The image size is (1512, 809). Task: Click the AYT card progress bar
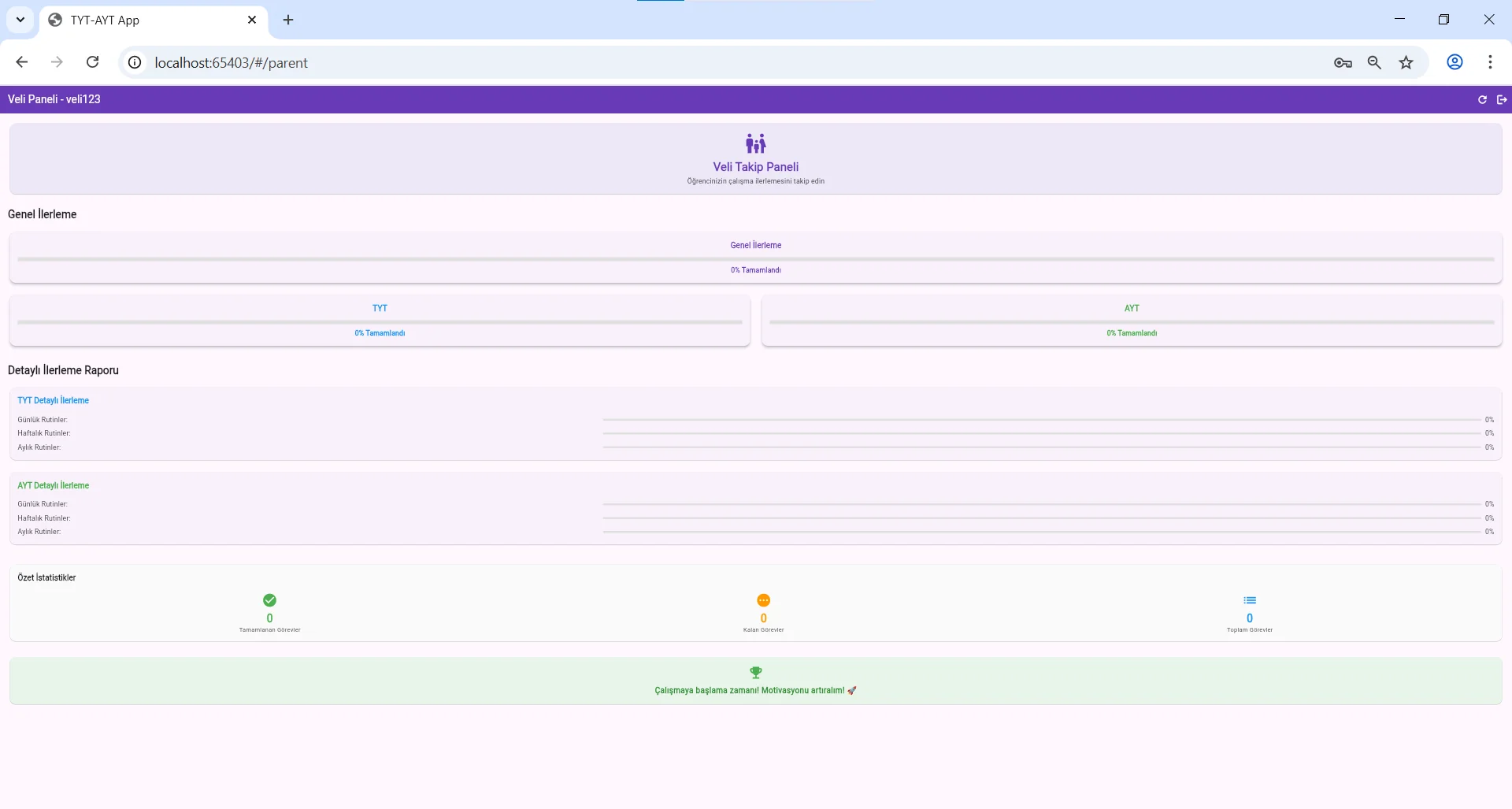coord(1132,321)
